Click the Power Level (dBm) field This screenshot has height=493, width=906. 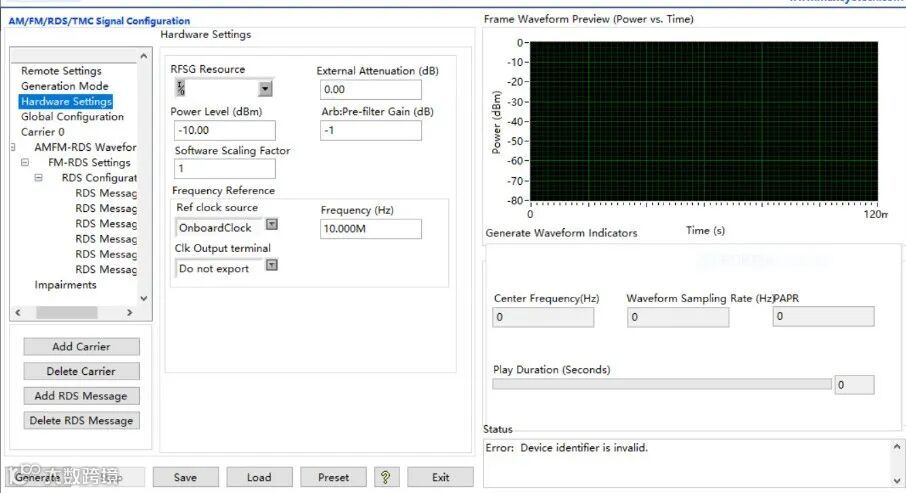(225, 130)
